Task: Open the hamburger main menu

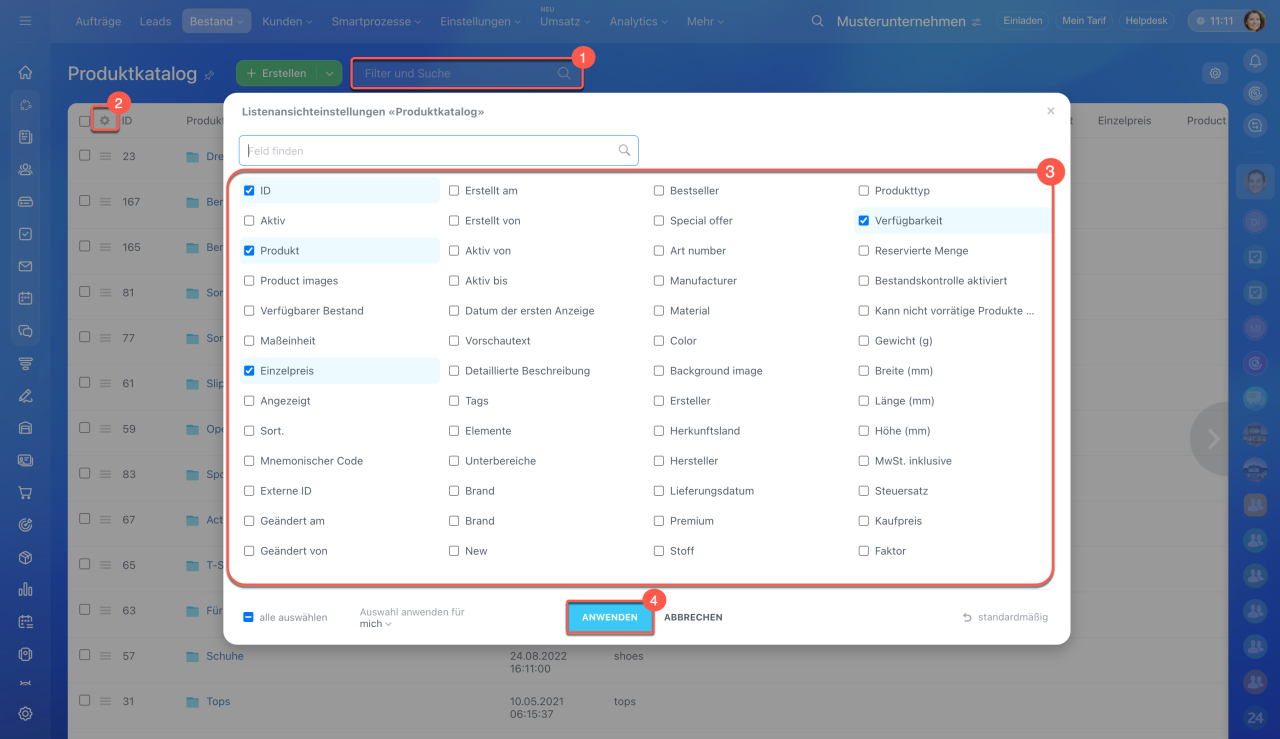Action: click(x=26, y=21)
